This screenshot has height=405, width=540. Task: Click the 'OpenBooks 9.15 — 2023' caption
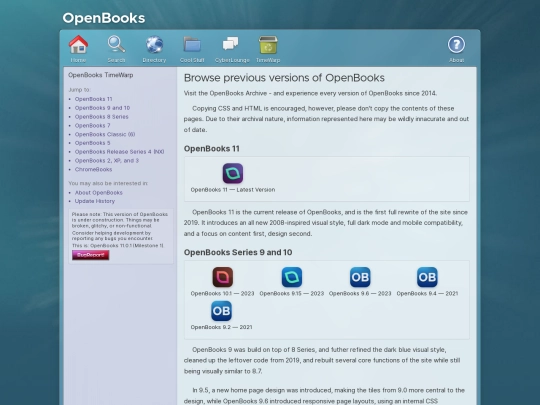pyautogui.click(x=292, y=293)
